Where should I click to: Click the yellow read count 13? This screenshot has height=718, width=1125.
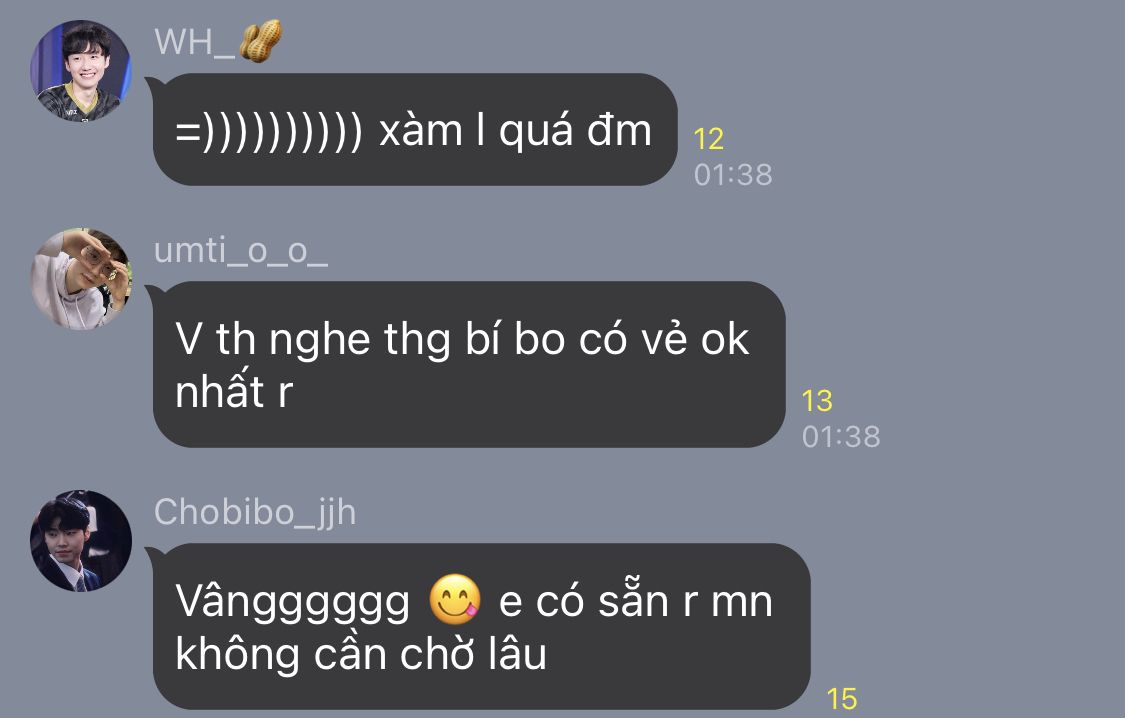(x=816, y=401)
